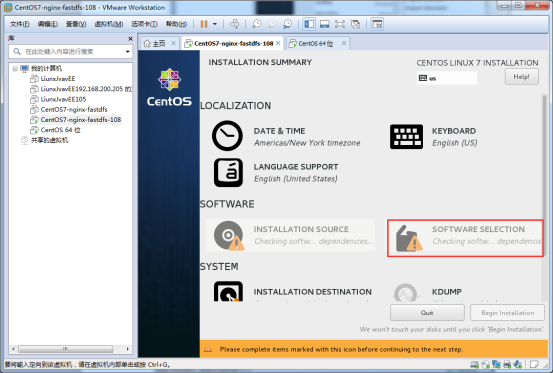553x373 pixels.
Task: Click the Keyboard layout icon
Action: [x=406, y=136]
